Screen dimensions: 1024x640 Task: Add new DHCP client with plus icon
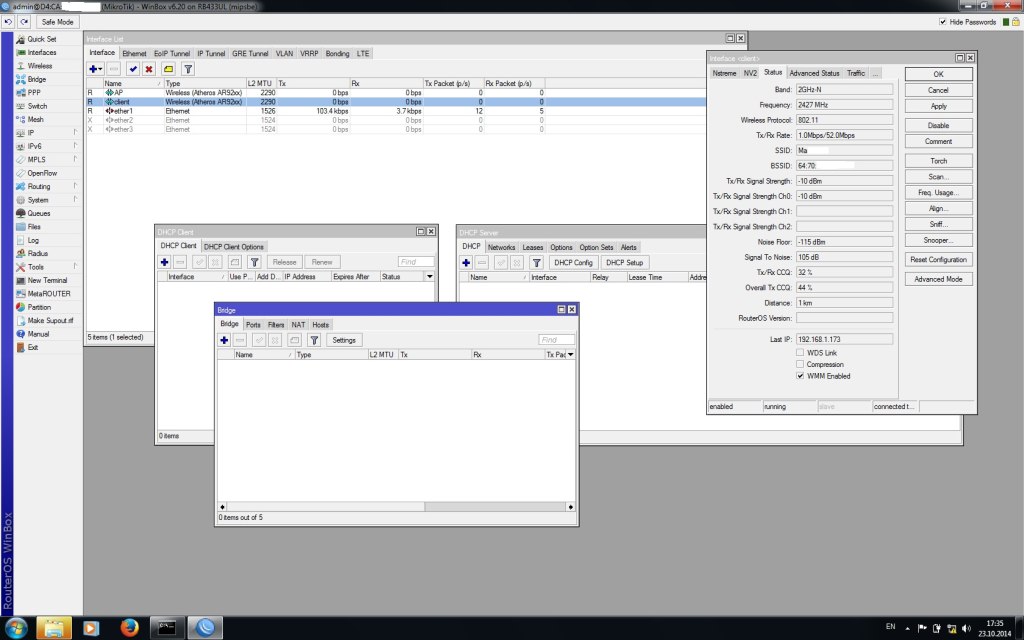(x=165, y=262)
